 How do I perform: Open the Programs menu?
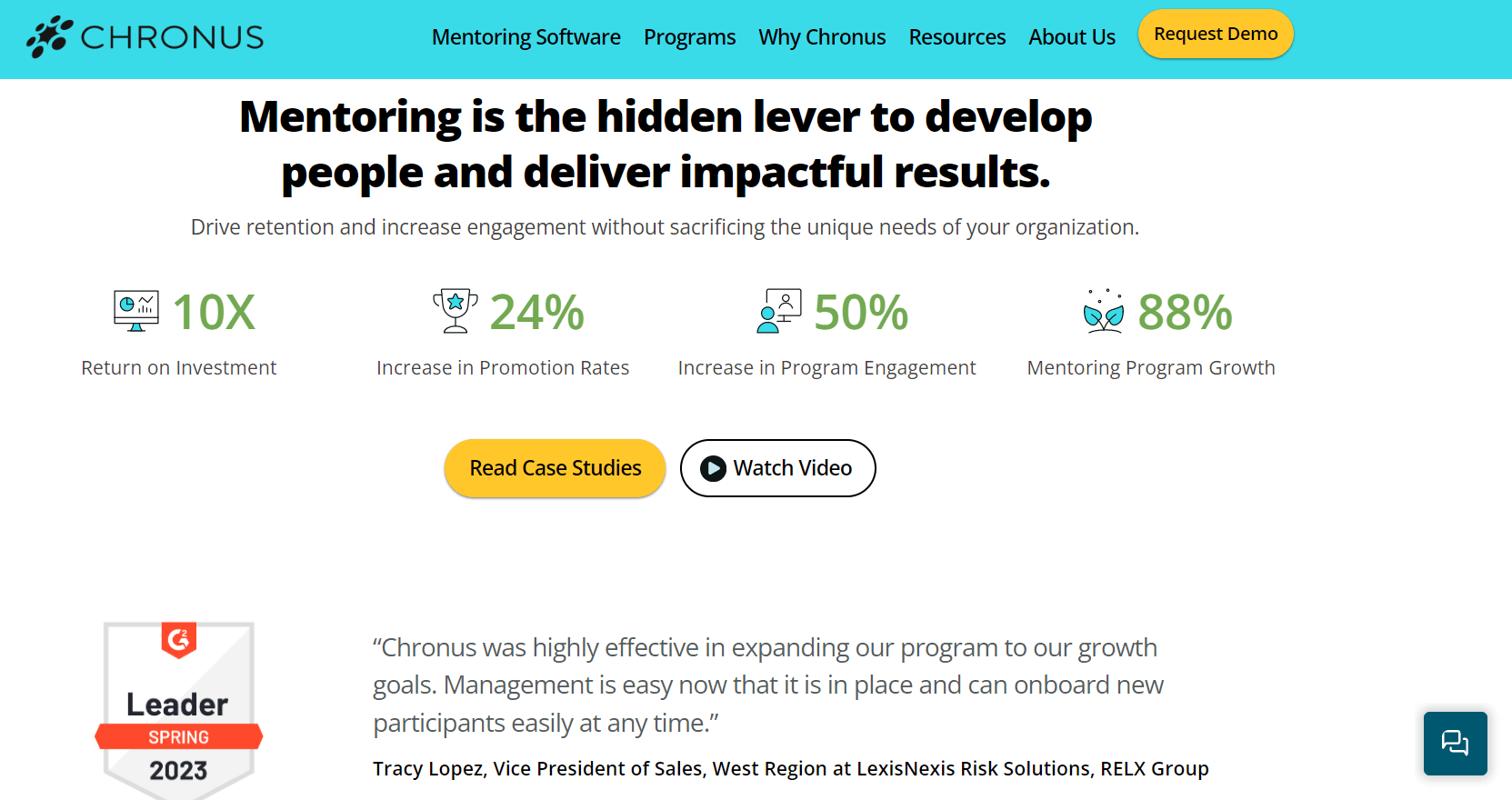pyautogui.click(x=689, y=37)
